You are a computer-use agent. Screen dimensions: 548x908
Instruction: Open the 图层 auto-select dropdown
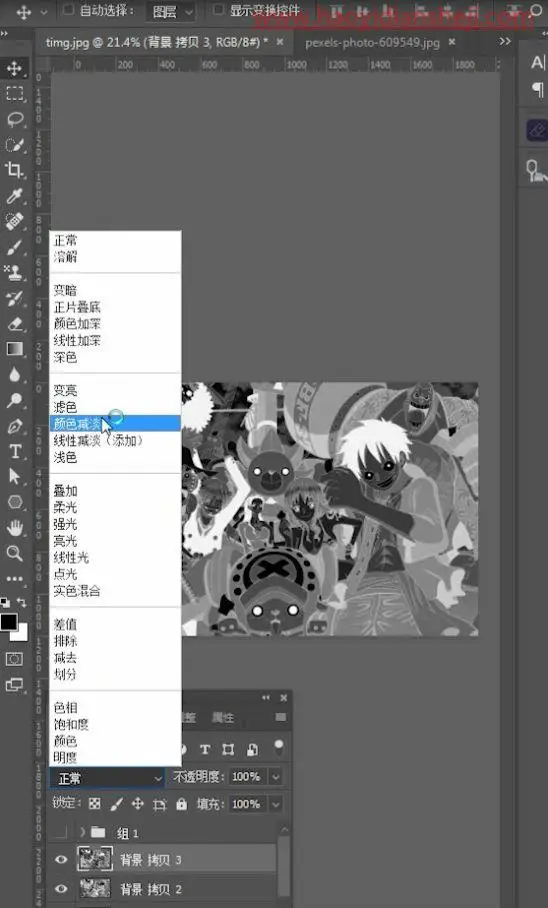click(x=170, y=11)
